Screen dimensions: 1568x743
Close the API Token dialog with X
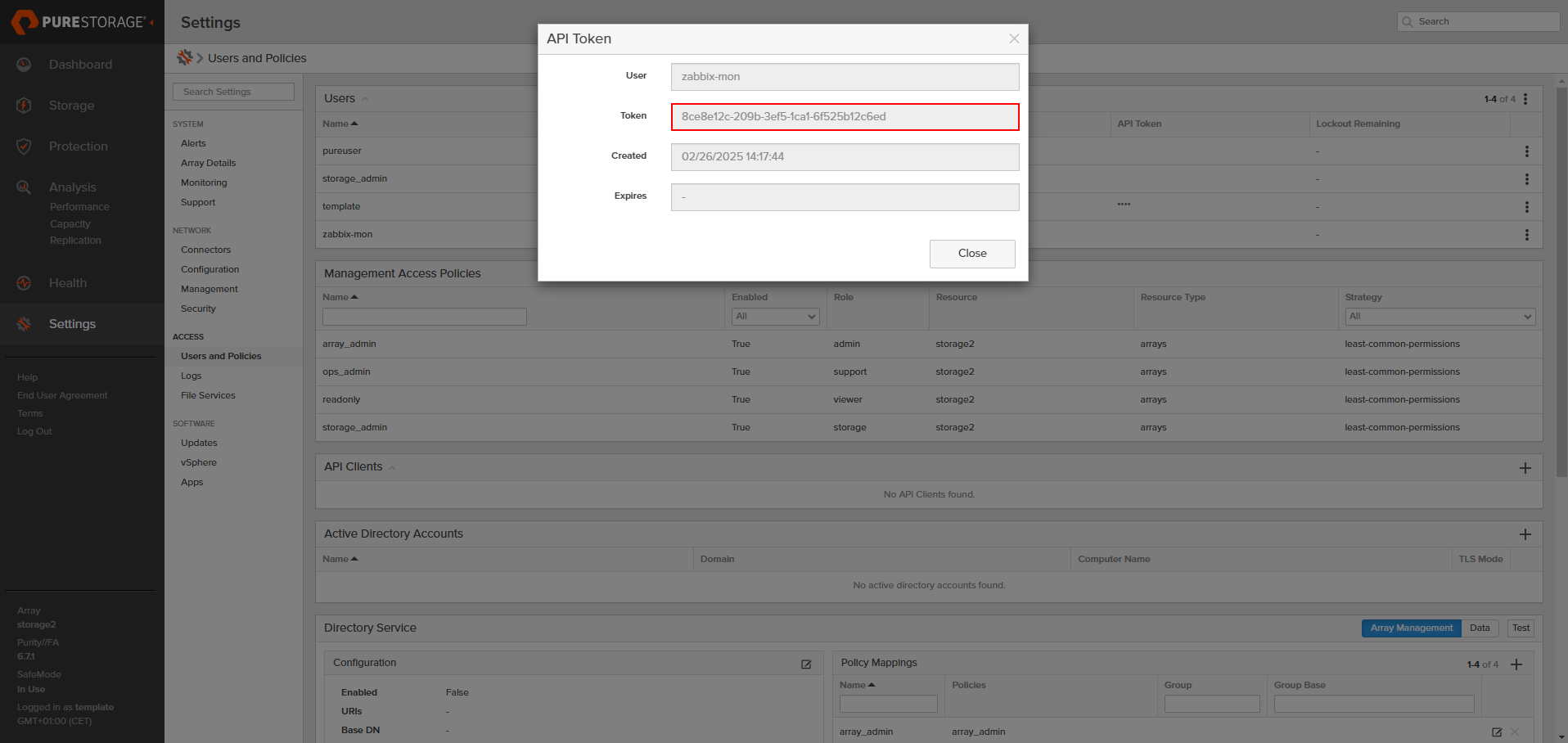[x=1014, y=38]
